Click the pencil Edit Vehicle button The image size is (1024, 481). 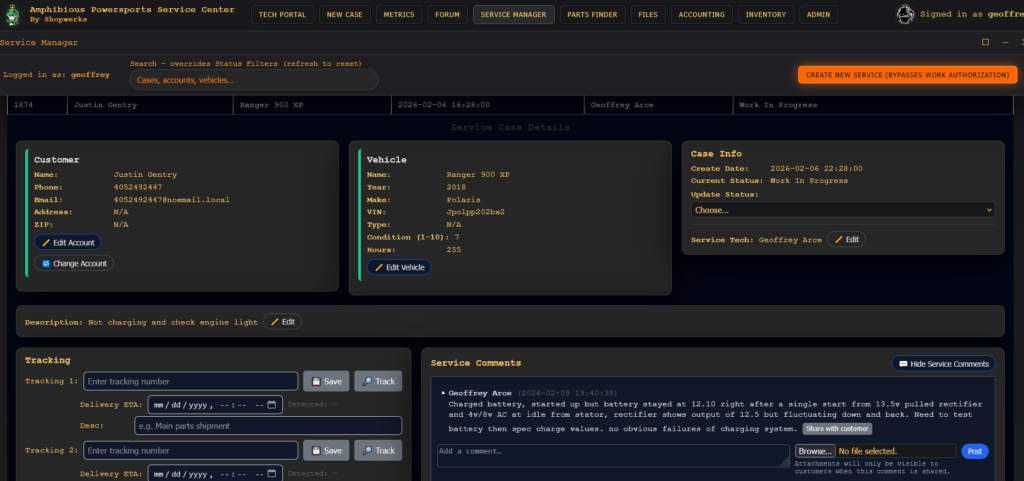(399, 267)
